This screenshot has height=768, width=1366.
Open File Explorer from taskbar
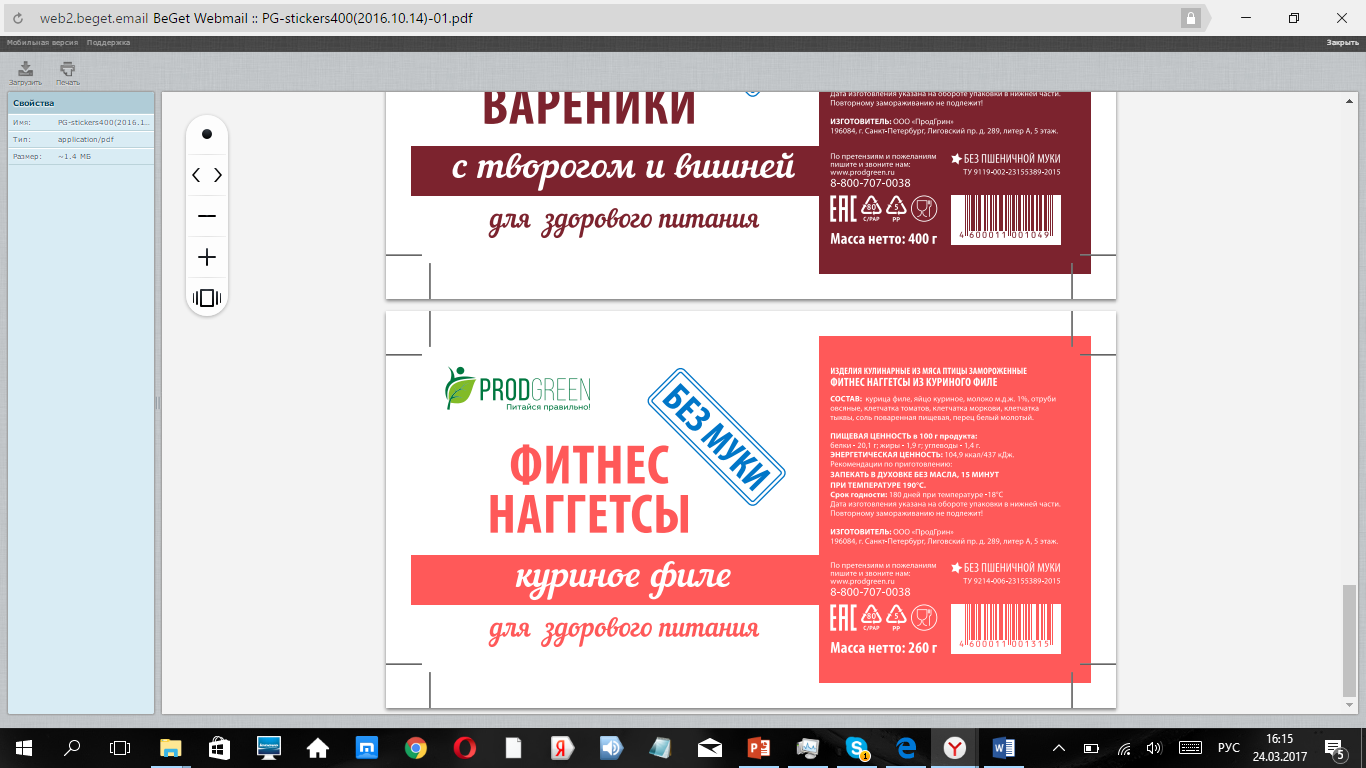pyautogui.click(x=170, y=747)
